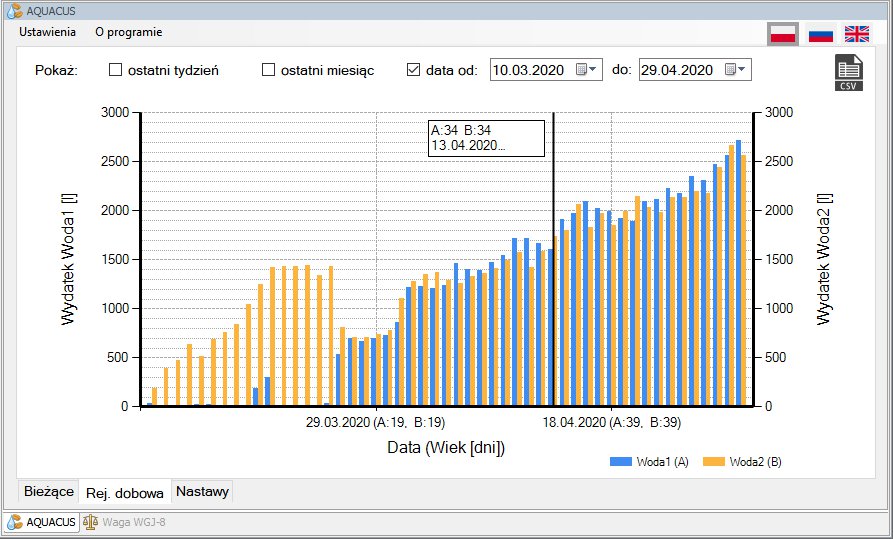This screenshot has width=893, height=539.
Task: Switch to the Bieżące tab
Action: pyautogui.click(x=48, y=491)
